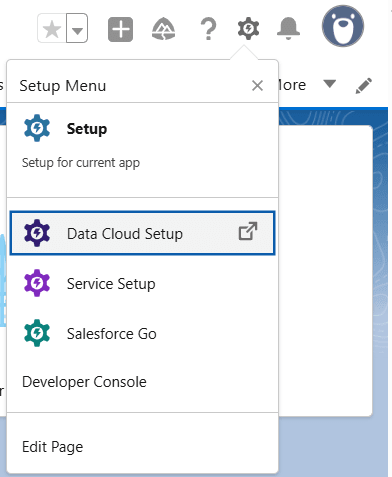Screen dimensions: 392x477
Task: Click the teal Salesforce Go gear icon
Action: point(37,333)
